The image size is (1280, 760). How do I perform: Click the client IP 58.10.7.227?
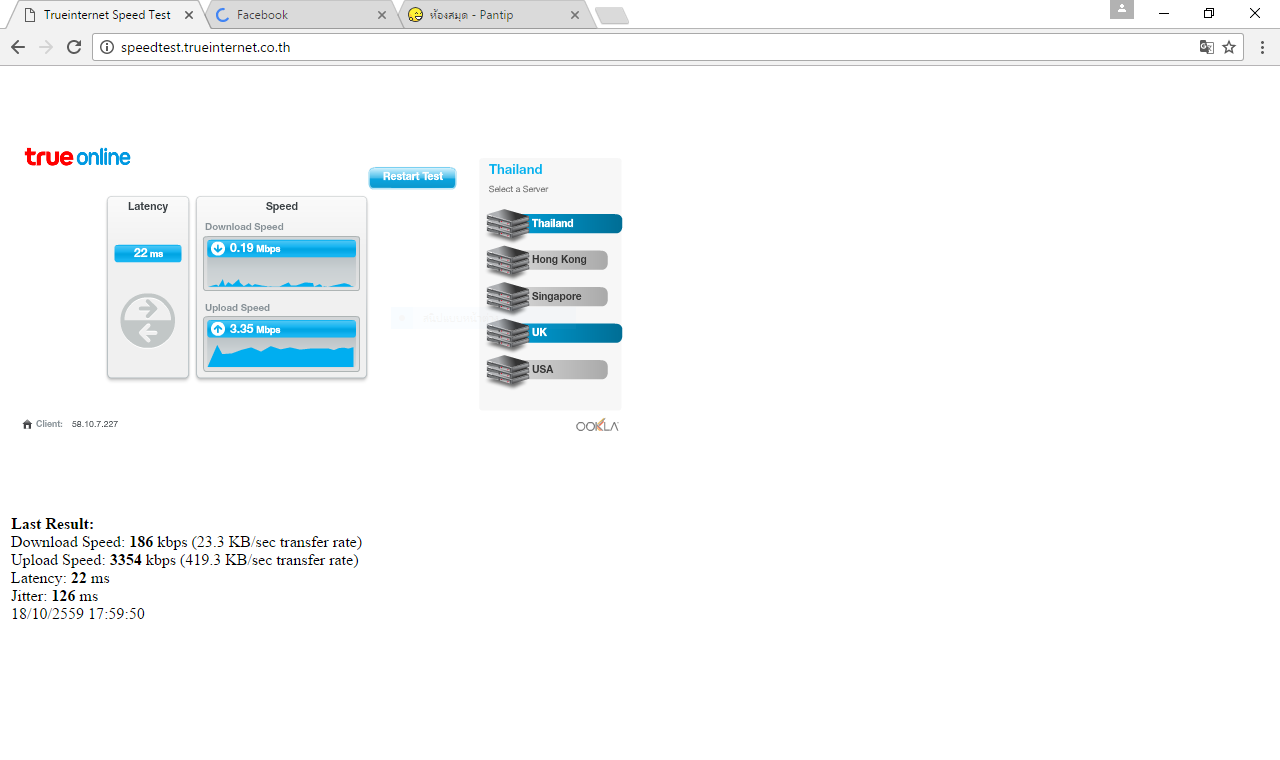95,425
